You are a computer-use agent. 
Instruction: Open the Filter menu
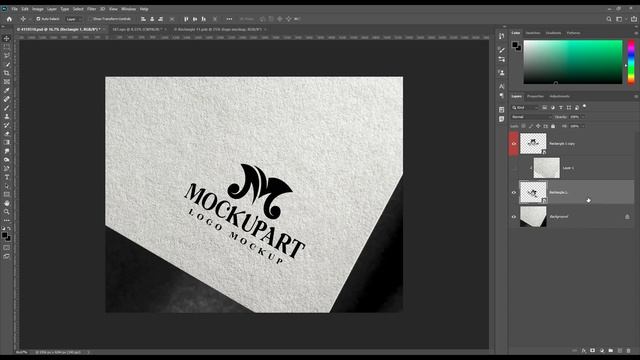pyautogui.click(x=91, y=9)
